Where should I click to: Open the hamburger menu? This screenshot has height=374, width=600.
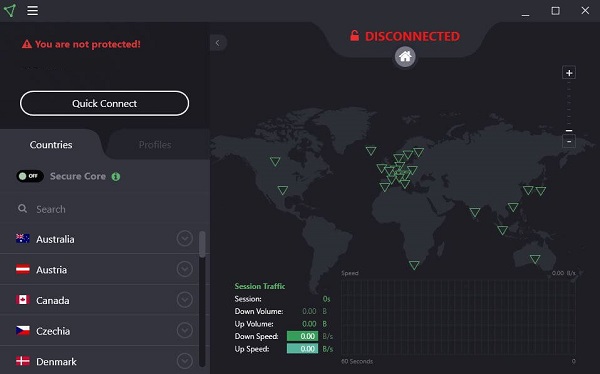point(33,11)
